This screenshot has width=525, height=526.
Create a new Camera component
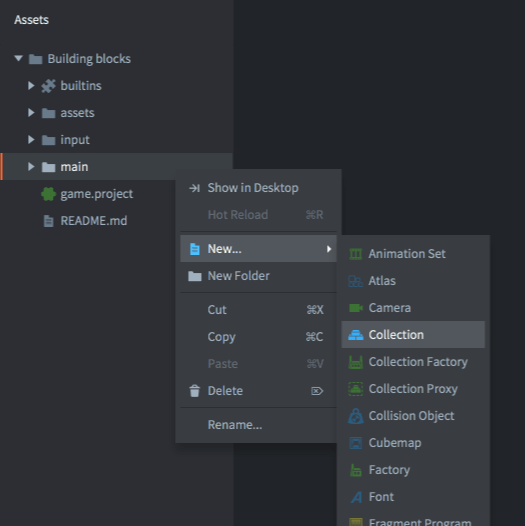click(413, 308)
